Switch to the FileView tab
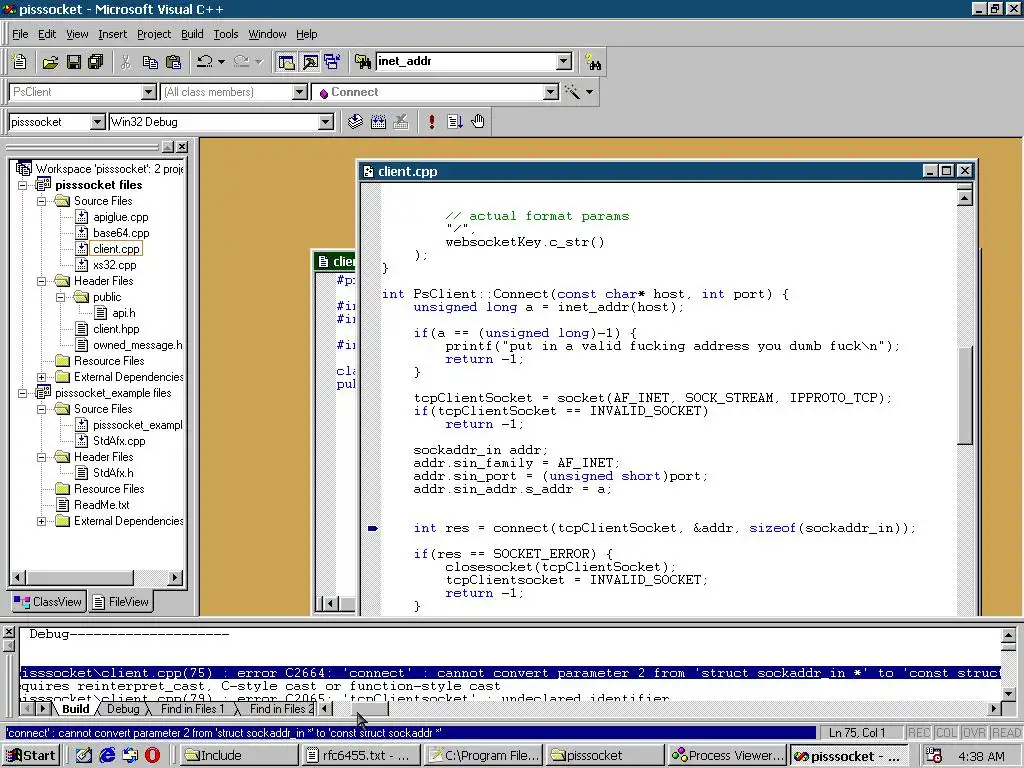Viewport: 1024px width, 768px height. click(x=121, y=602)
